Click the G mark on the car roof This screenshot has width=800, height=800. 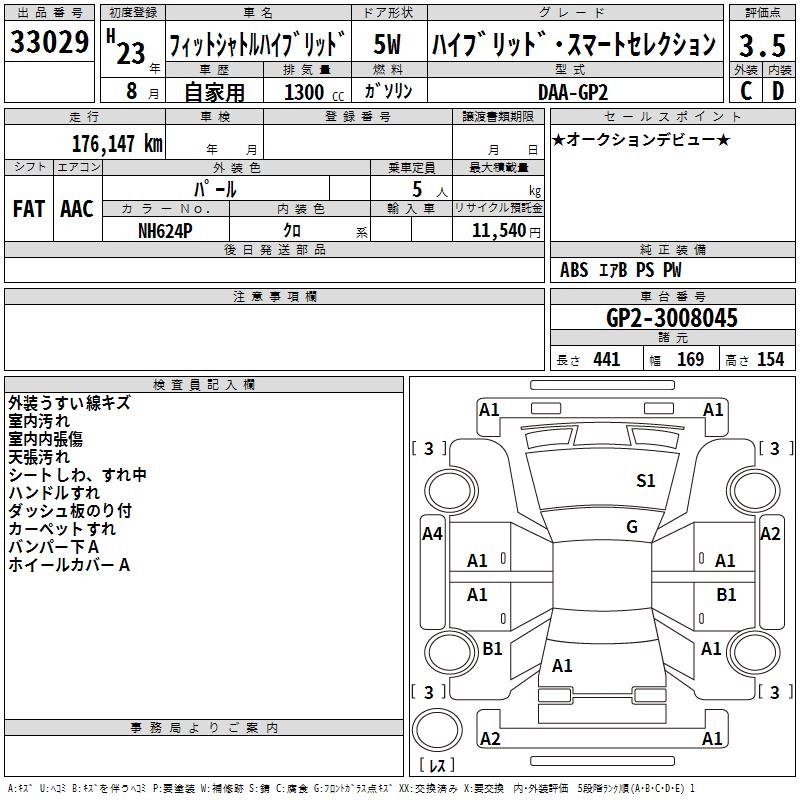coord(631,527)
